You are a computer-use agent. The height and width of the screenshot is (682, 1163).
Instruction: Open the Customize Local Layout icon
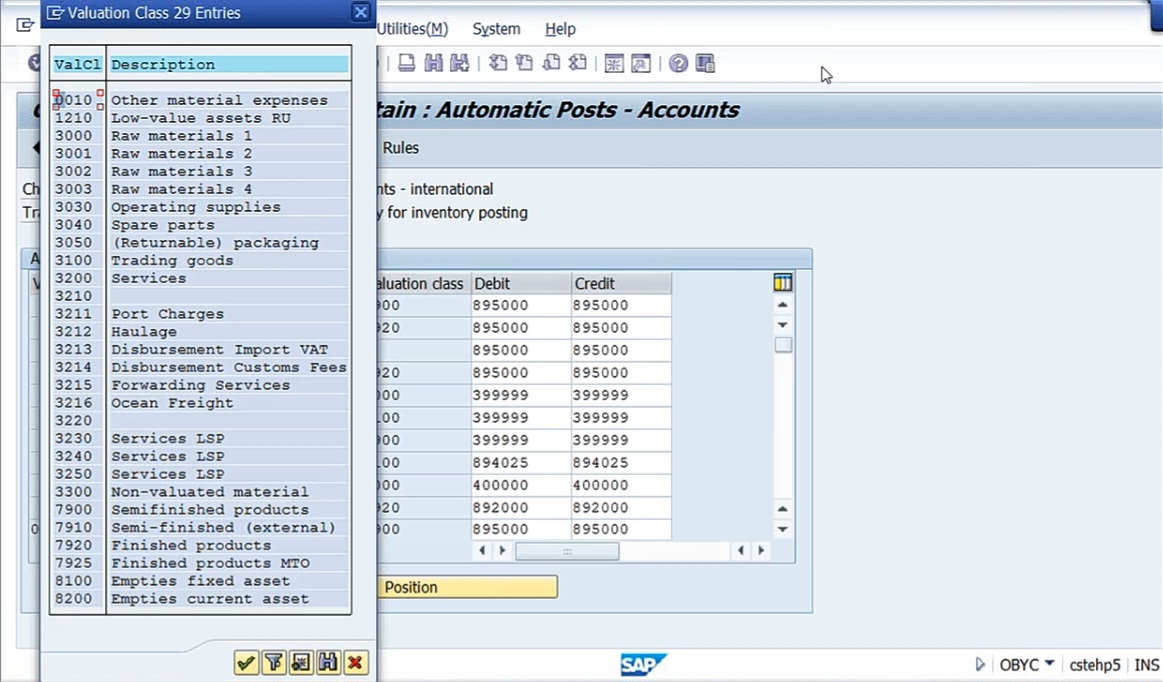(x=705, y=63)
